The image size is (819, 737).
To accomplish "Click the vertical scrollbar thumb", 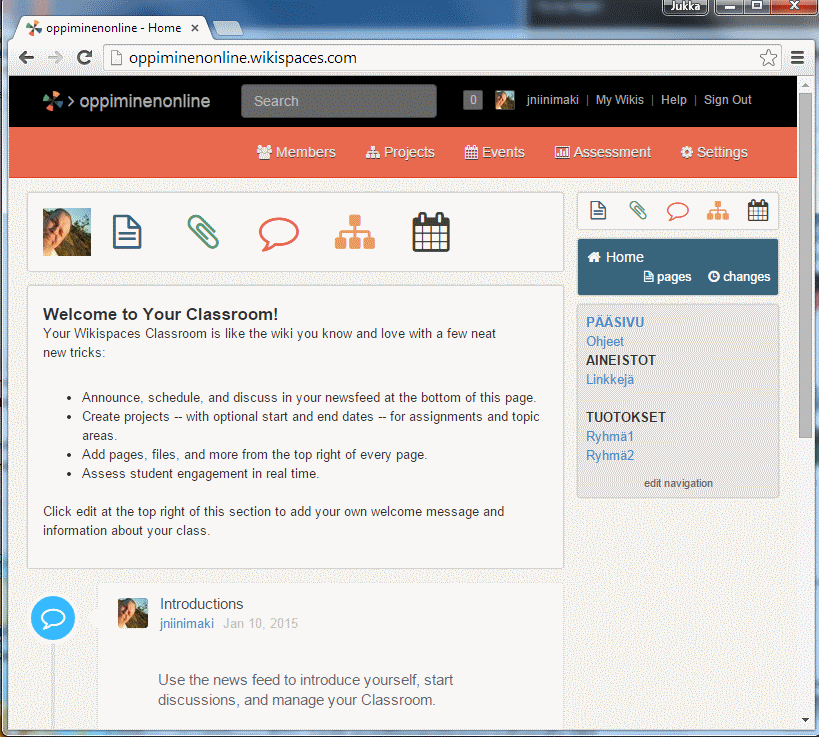I will tap(805, 265).
